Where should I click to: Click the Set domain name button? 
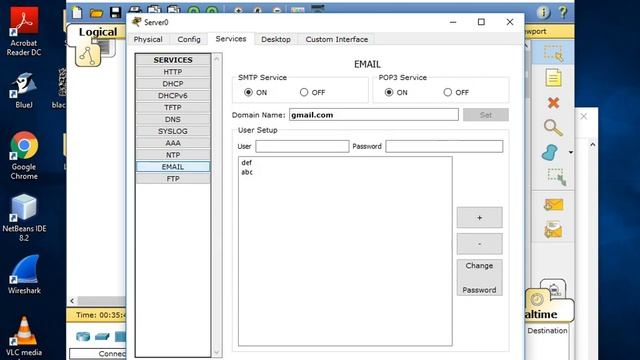486,115
